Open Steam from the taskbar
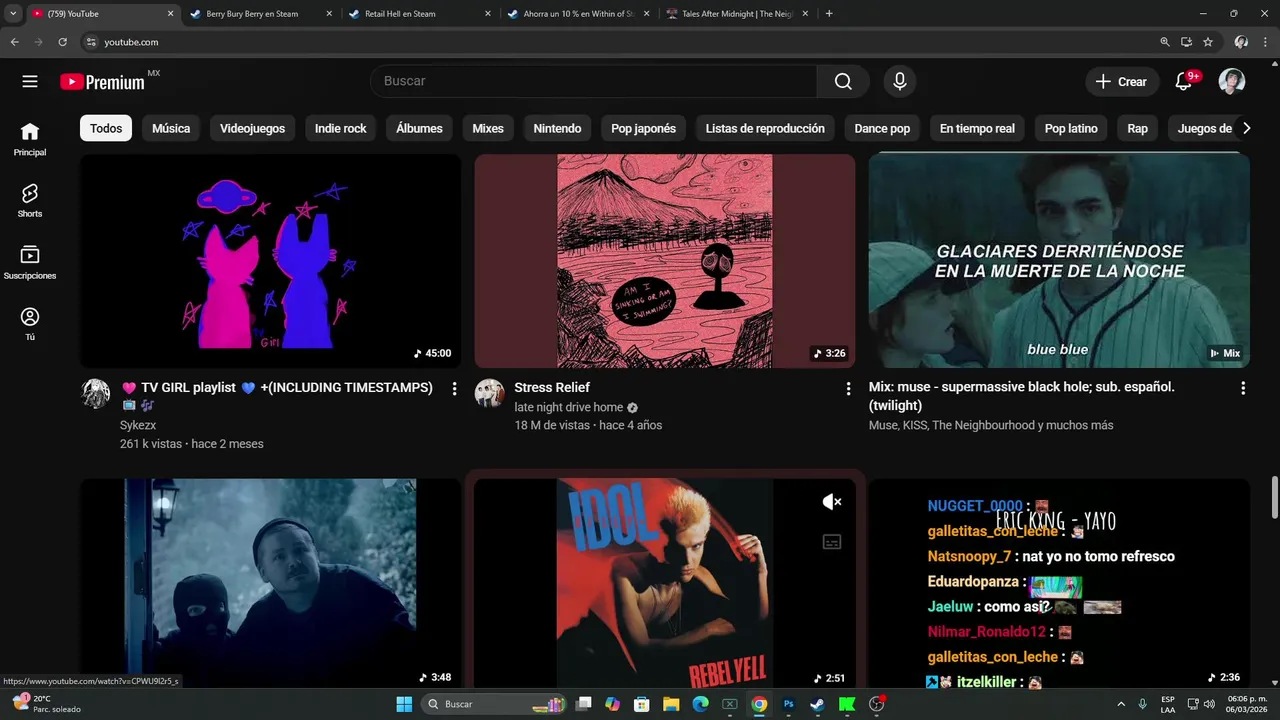 tap(817, 704)
